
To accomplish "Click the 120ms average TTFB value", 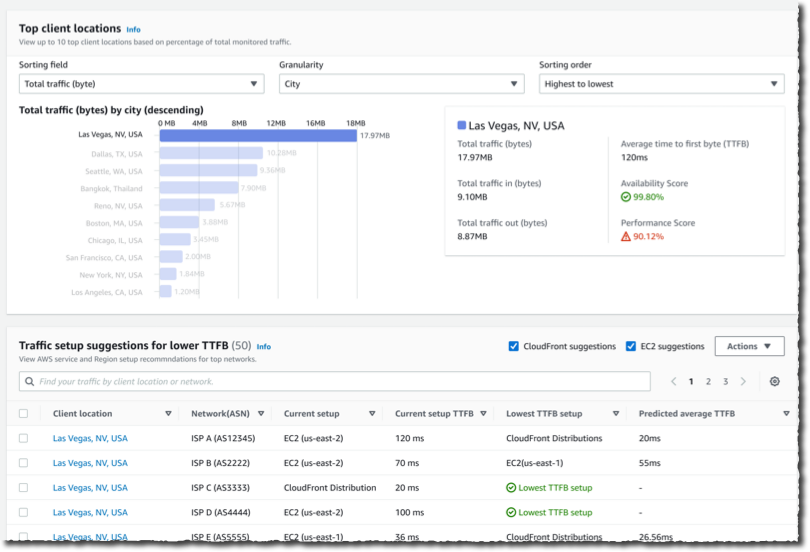I will click(x=634, y=157).
